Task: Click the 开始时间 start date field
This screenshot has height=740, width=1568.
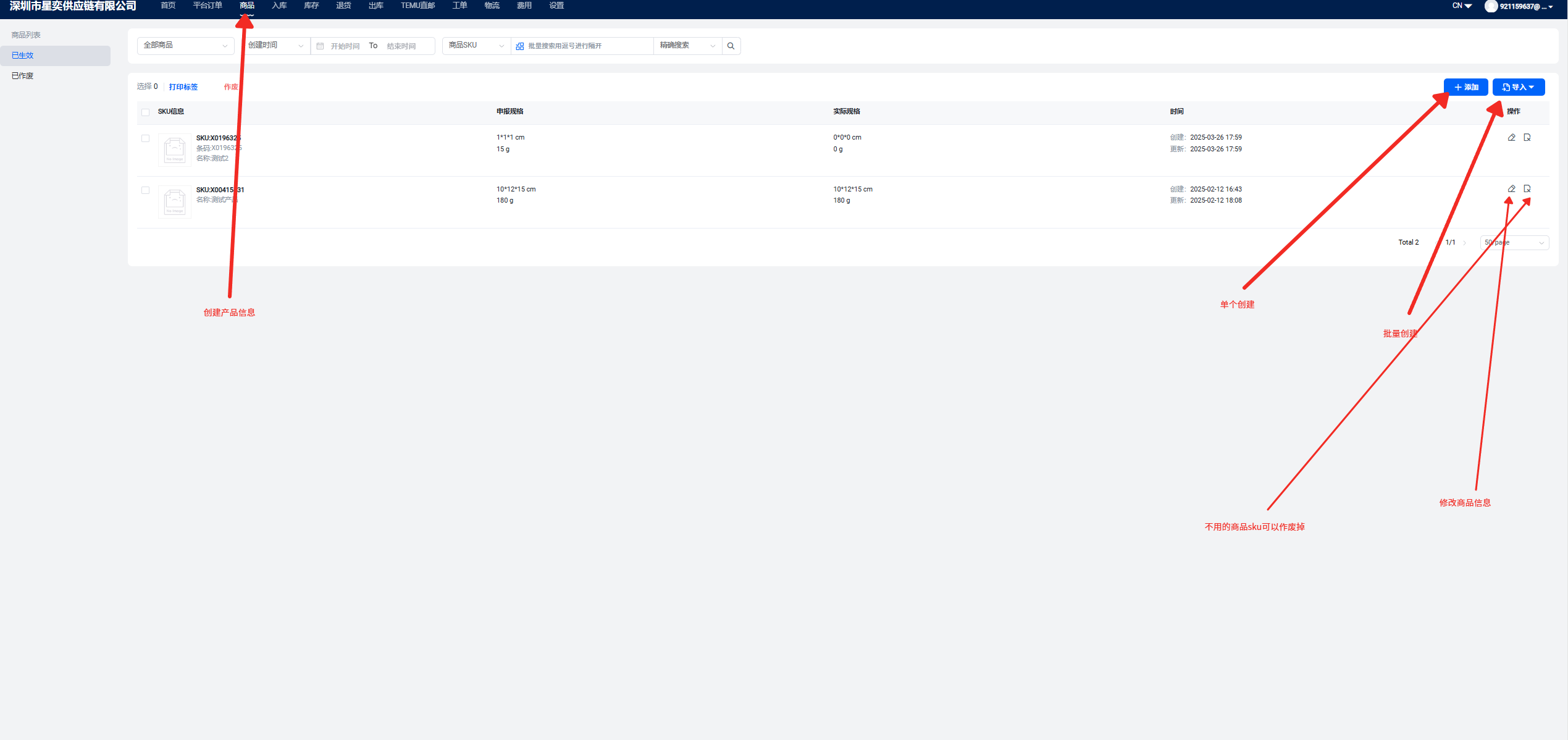Action: point(345,46)
